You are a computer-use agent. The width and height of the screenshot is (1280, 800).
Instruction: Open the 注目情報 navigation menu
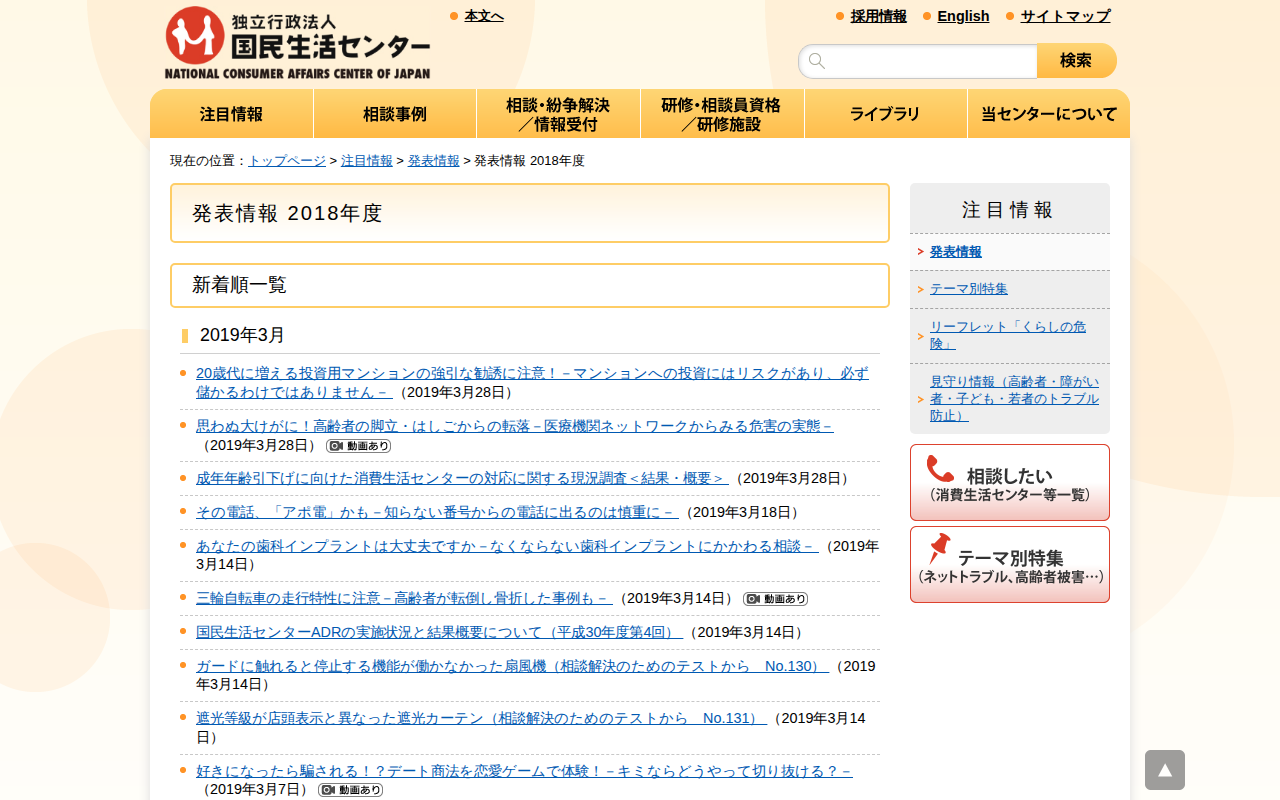pos(231,114)
